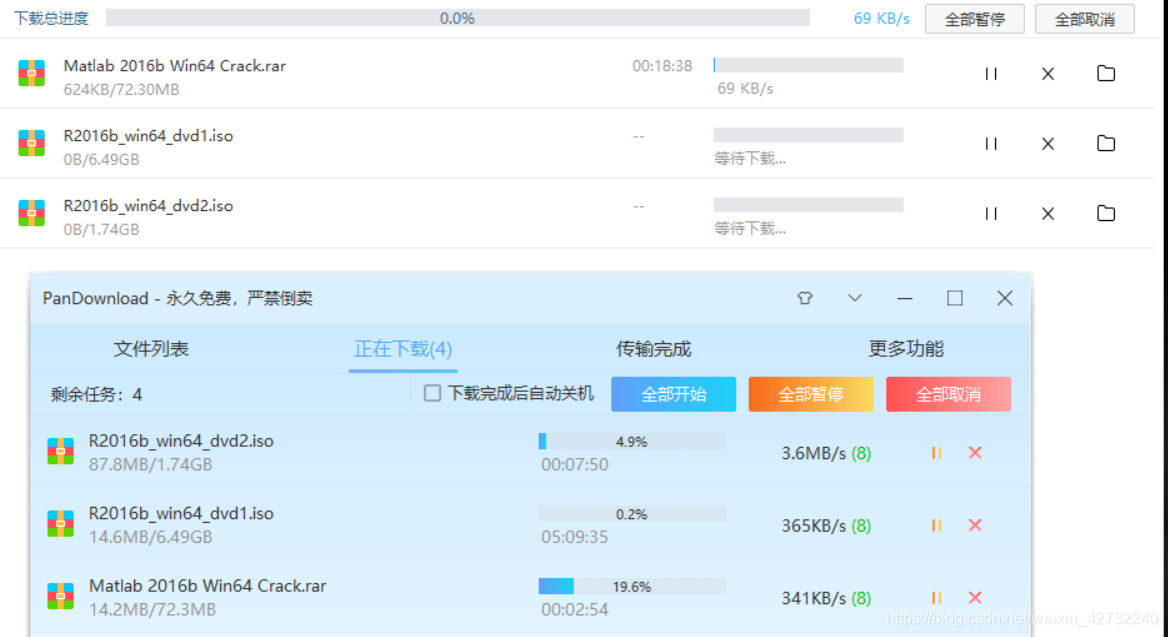1168x637 pixels.
Task: Click progress bar of dvd1.iso in top list
Action: [x=808, y=135]
